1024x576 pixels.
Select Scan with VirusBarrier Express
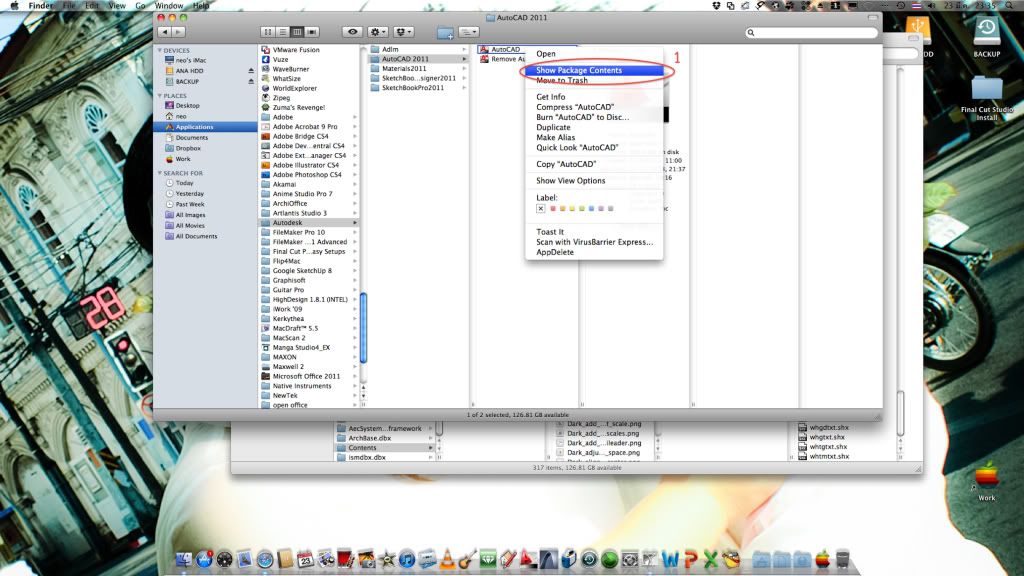click(594, 242)
